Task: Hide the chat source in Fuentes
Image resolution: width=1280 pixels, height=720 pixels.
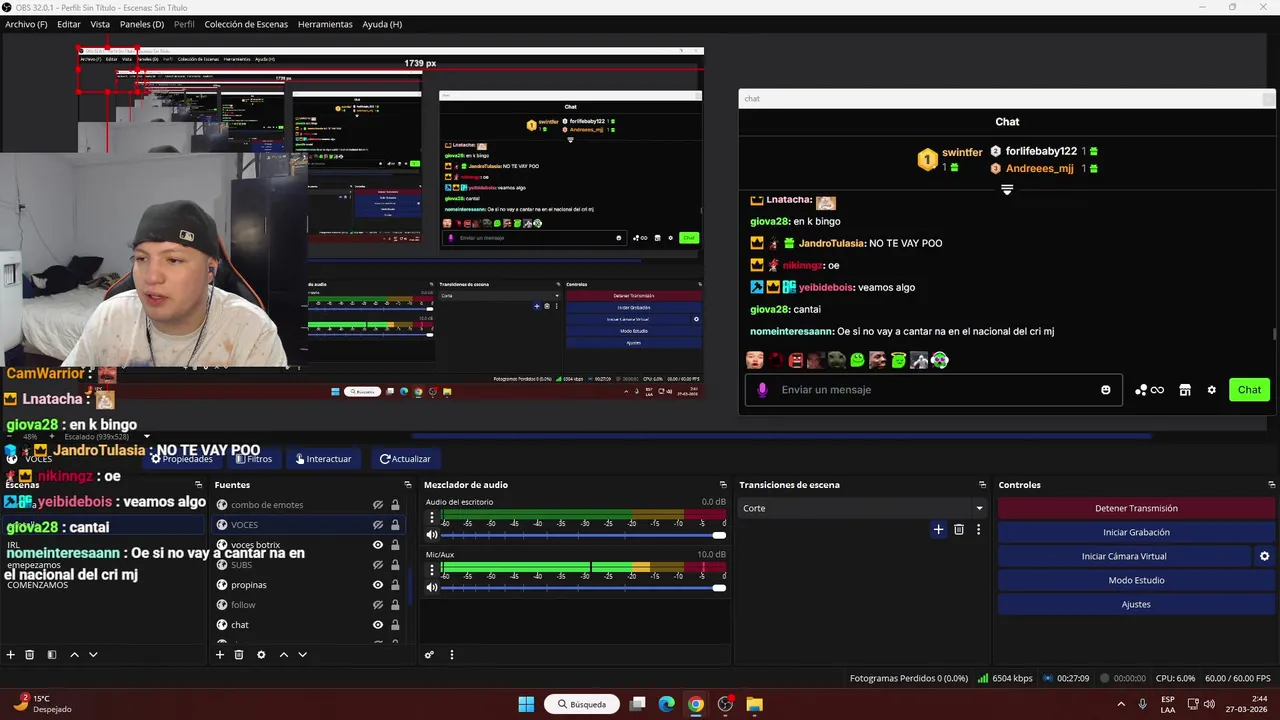Action: pos(378,625)
